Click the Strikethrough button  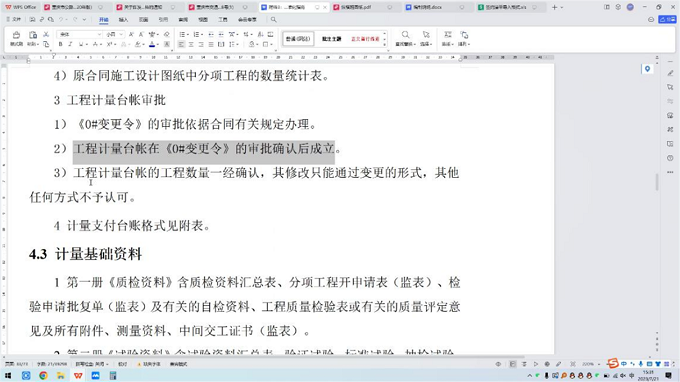tap(96, 44)
